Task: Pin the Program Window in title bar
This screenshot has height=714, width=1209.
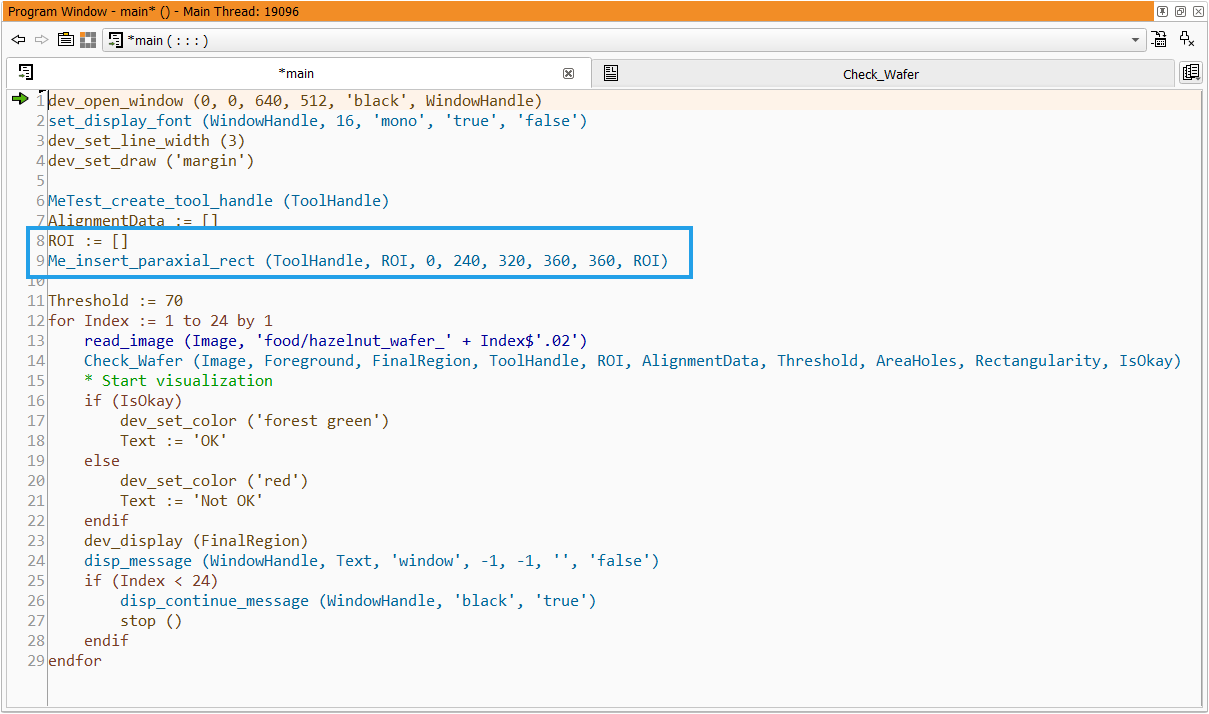Action: (x=1162, y=11)
